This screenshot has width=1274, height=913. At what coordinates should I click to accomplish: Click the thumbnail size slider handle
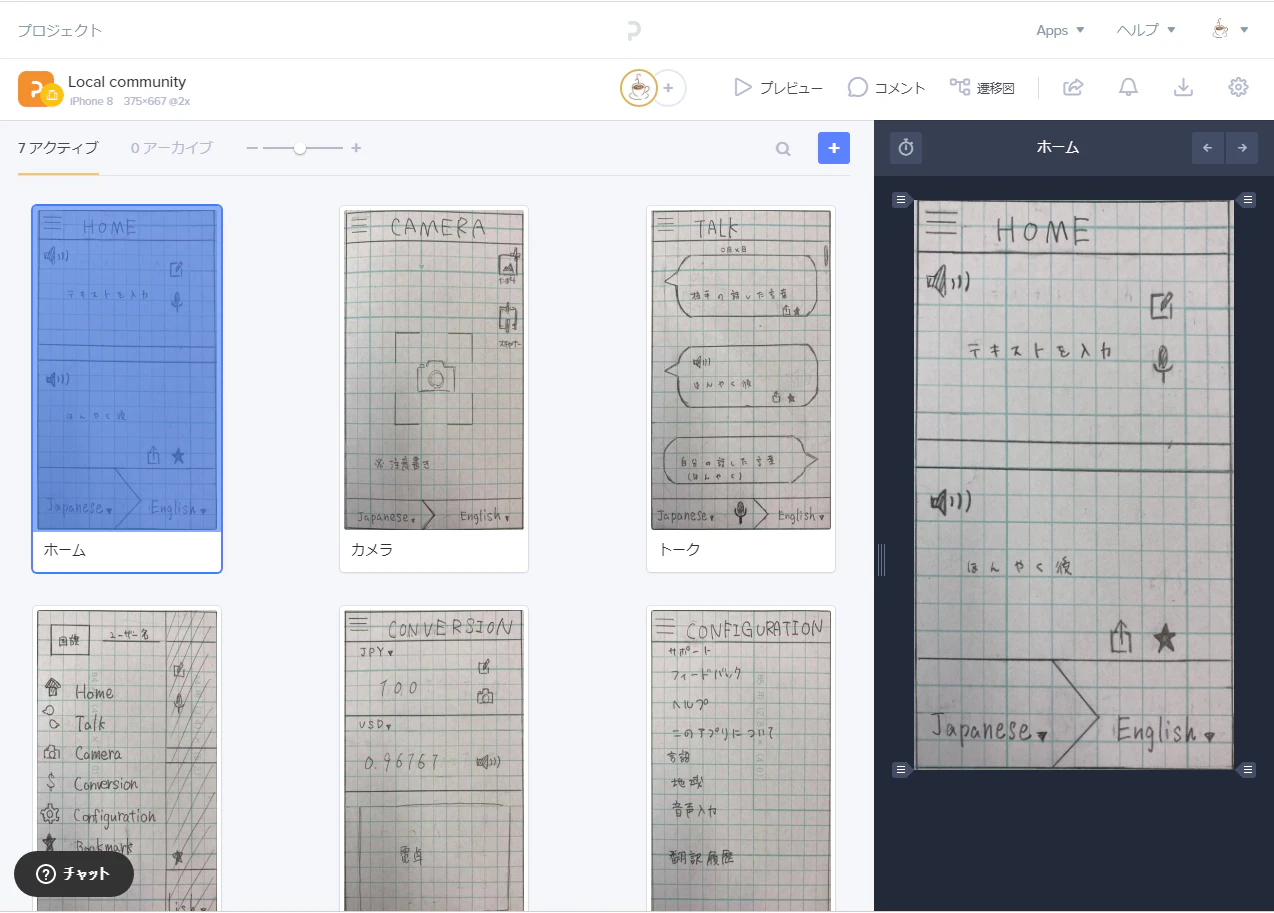[x=300, y=148]
